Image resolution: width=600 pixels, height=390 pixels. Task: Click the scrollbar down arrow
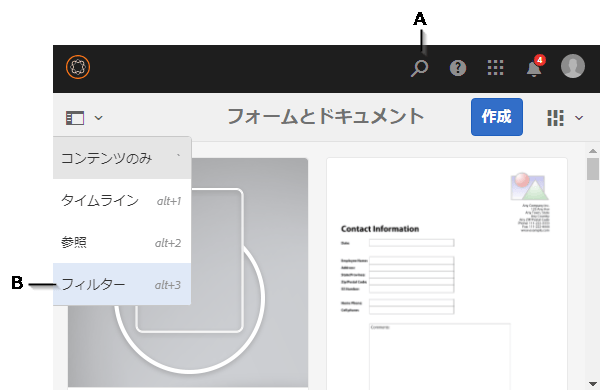click(593, 383)
